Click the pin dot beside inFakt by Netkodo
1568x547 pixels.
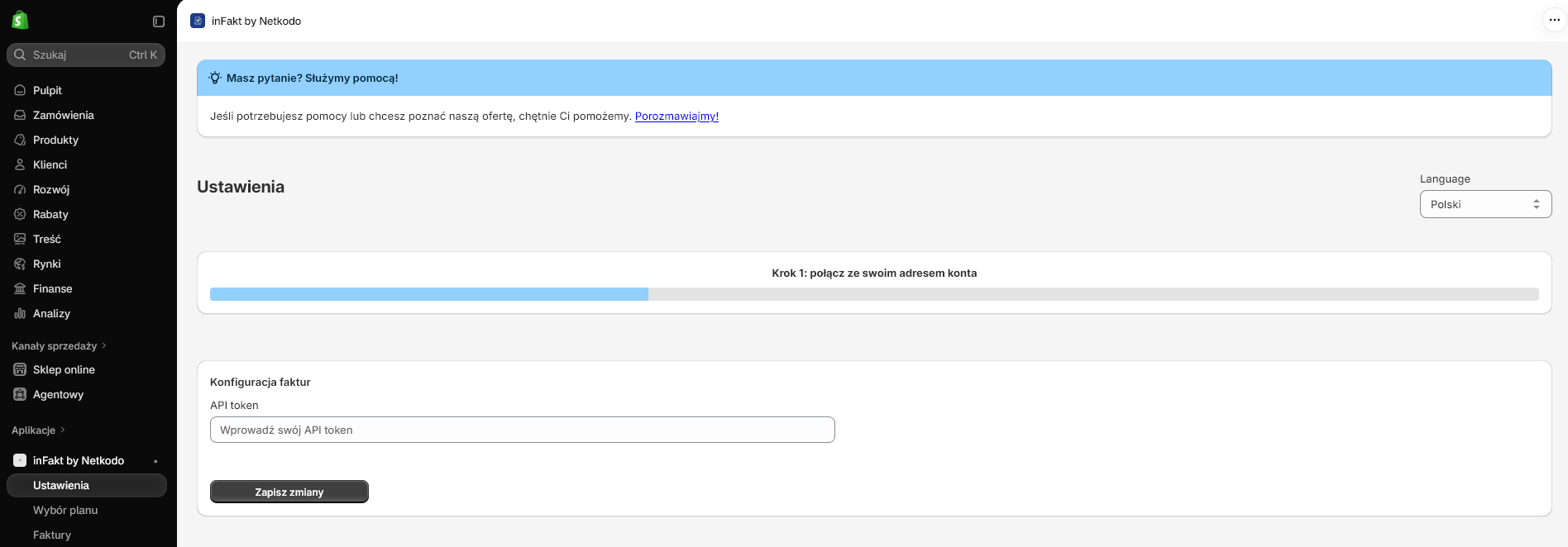[x=155, y=461]
